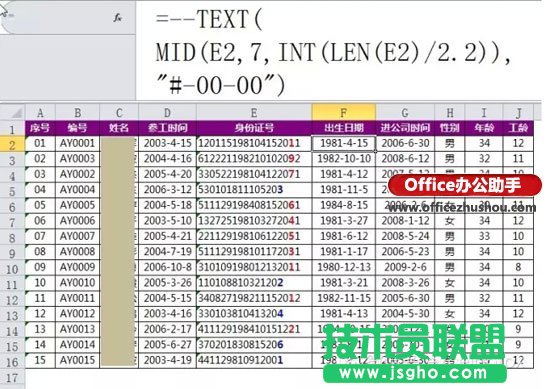Click the 年龄 header cell
This screenshot has width=550, height=389.
coord(484,128)
